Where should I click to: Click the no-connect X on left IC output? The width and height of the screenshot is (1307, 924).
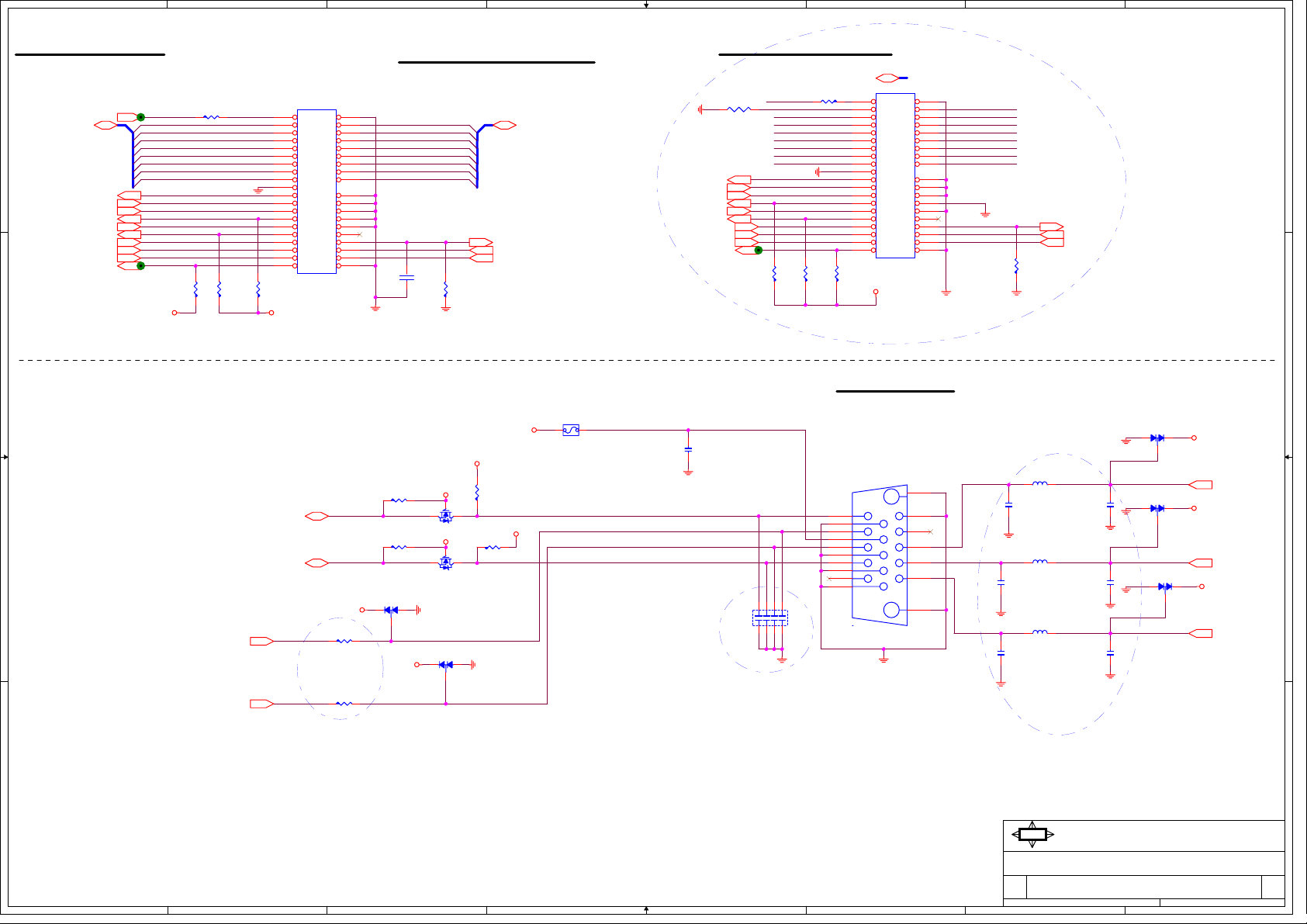(x=359, y=234)
